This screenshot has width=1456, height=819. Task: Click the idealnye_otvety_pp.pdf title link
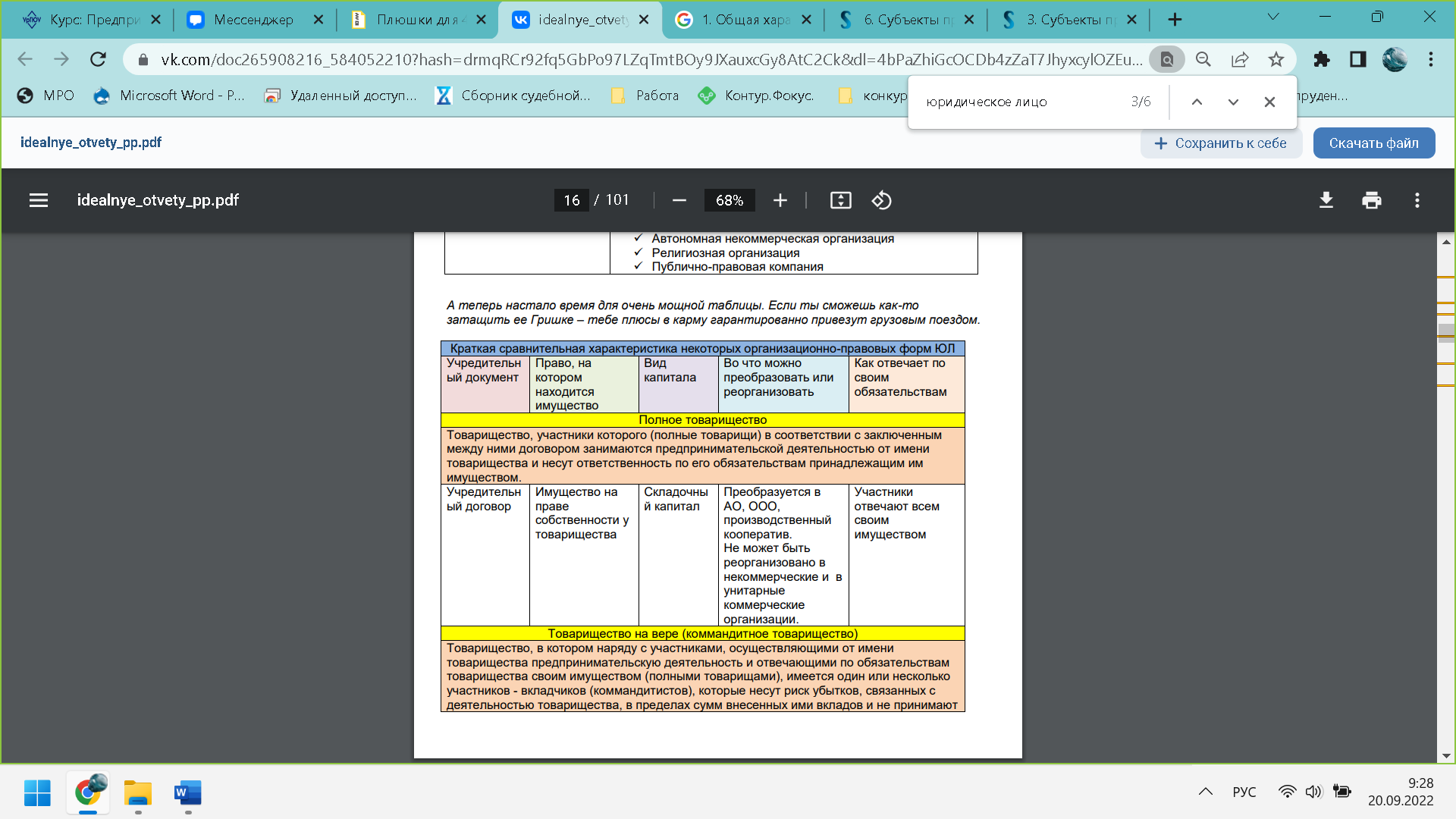tap(91, 143)
